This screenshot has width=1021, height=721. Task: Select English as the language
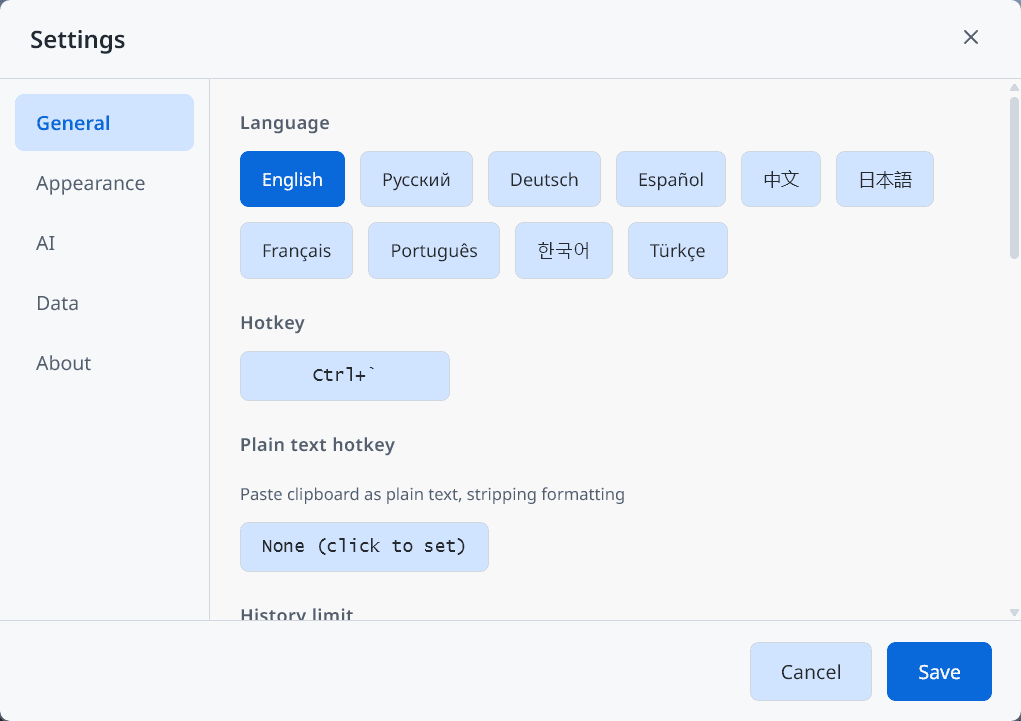click(292, 179)
